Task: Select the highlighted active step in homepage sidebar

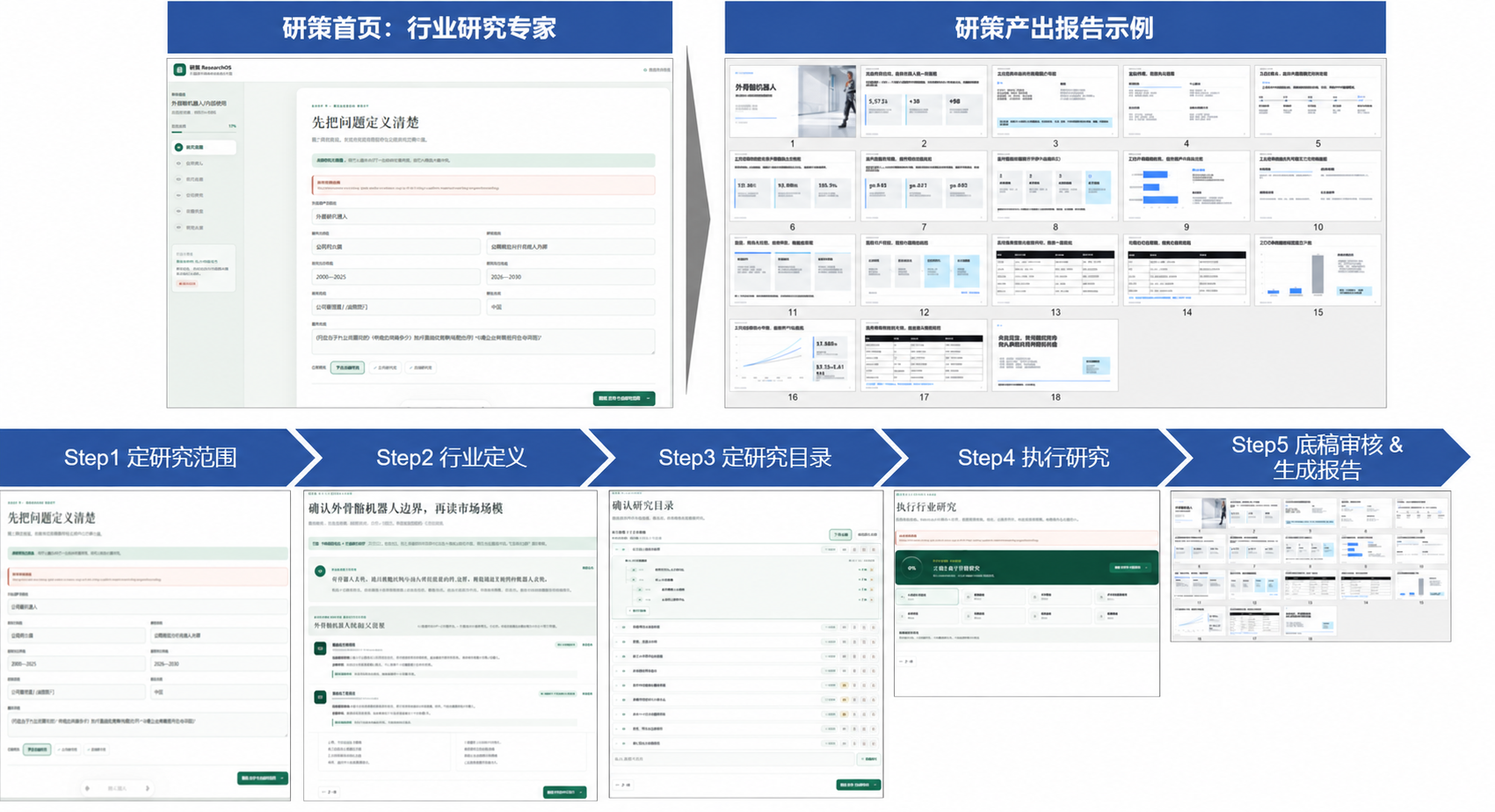Action: click(204, 148)
